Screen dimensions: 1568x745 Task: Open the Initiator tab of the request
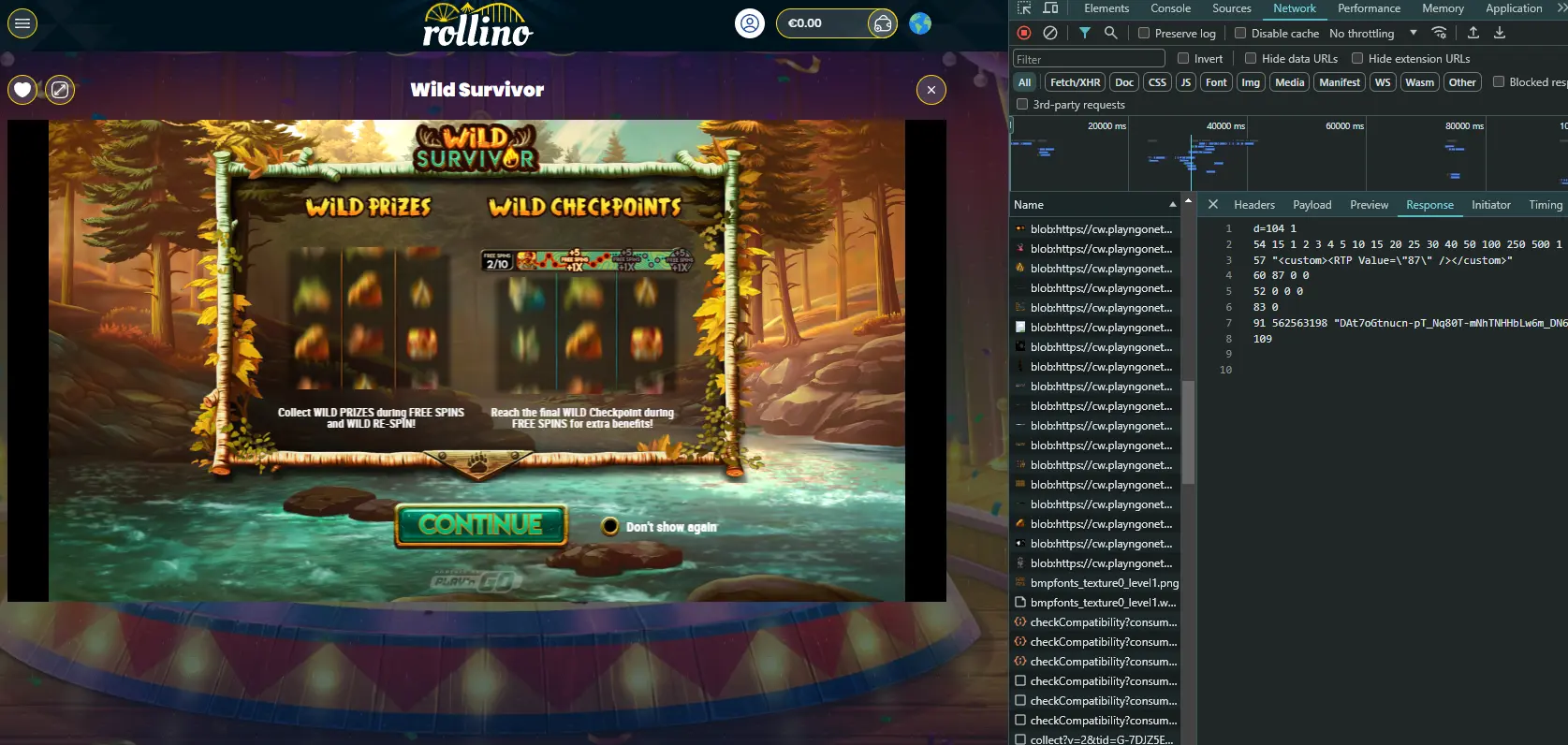(1491, 204)
